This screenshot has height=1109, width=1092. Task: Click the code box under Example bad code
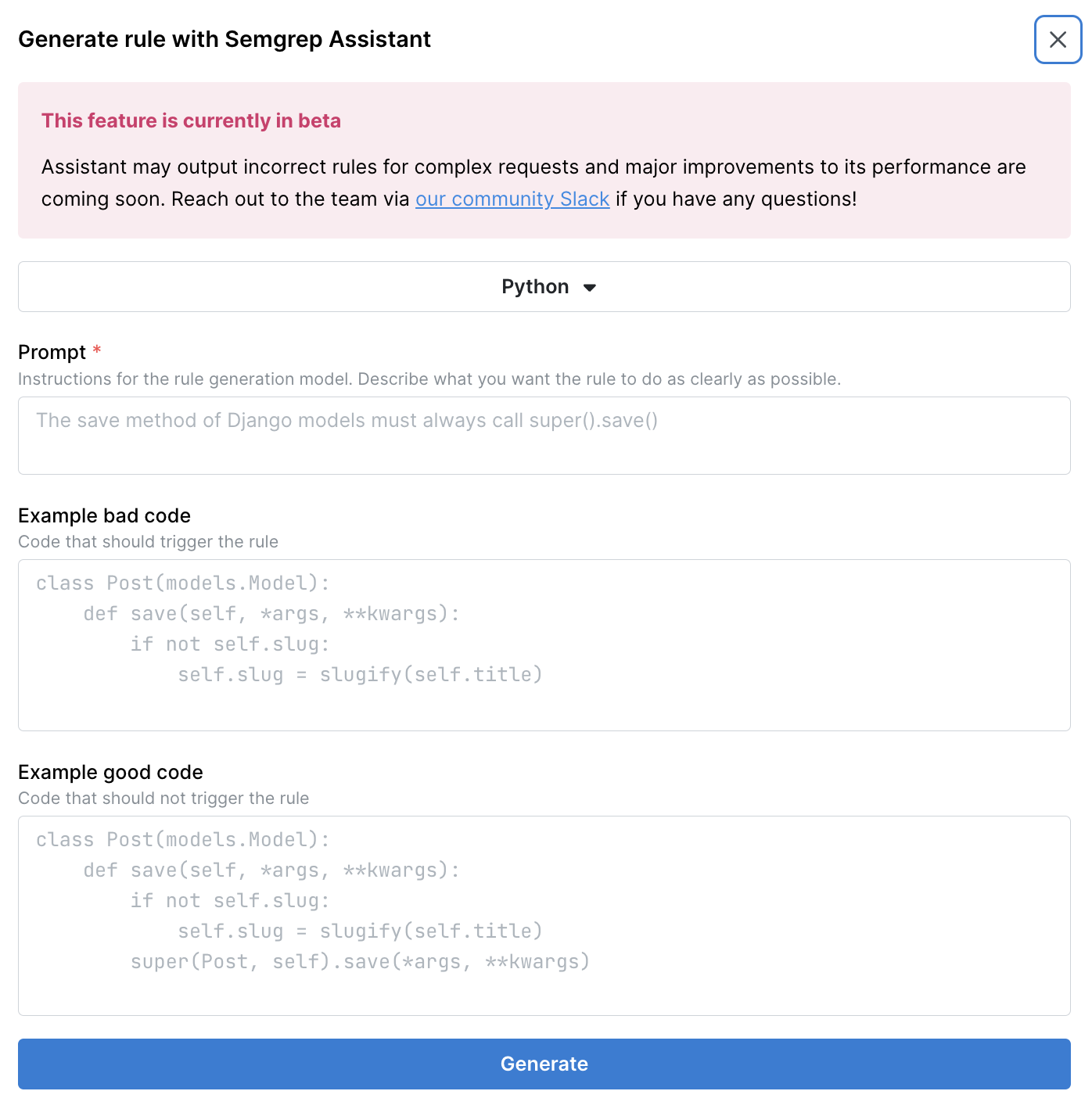point(544,644)
